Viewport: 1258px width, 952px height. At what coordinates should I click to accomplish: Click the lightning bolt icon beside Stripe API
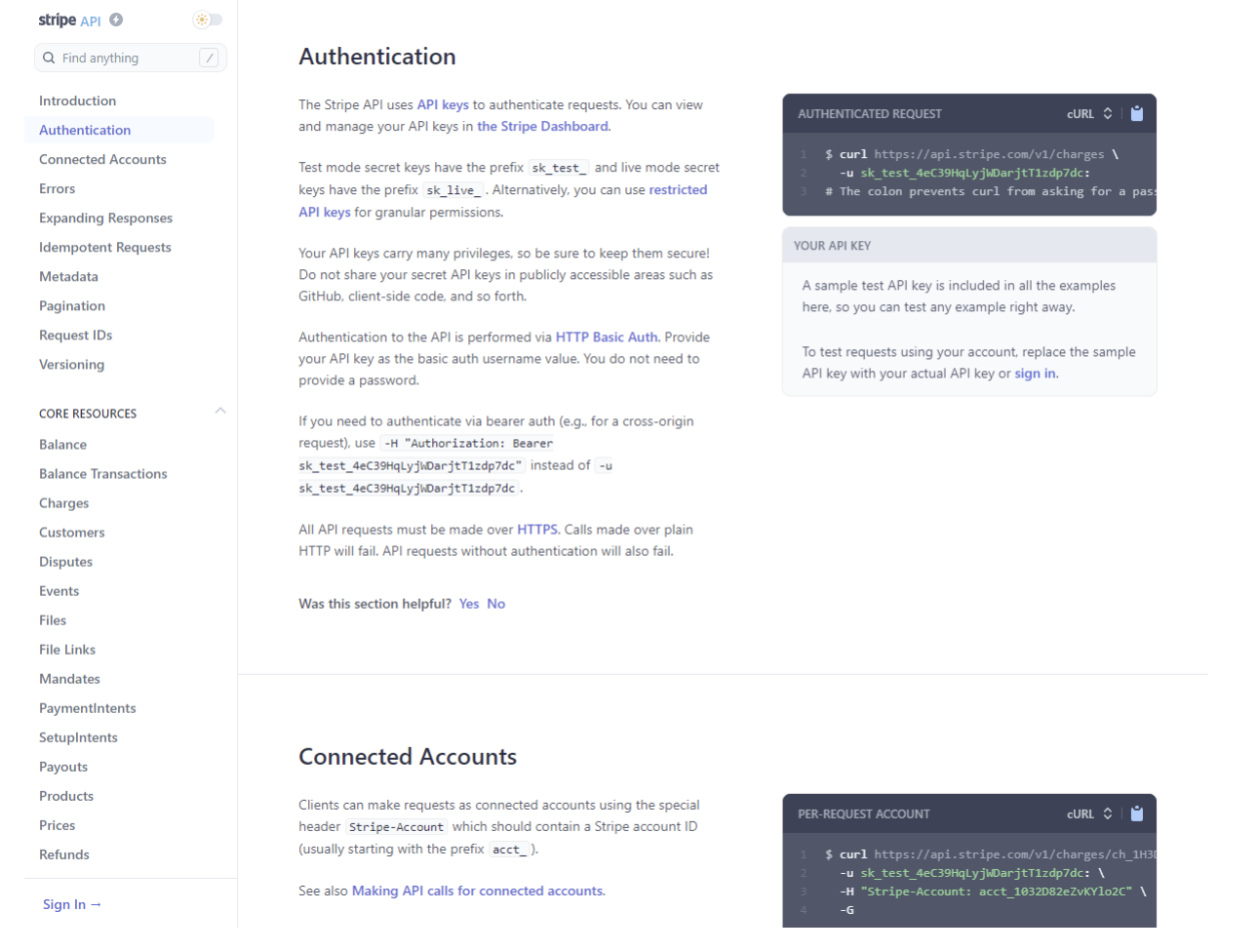(116, 20)
